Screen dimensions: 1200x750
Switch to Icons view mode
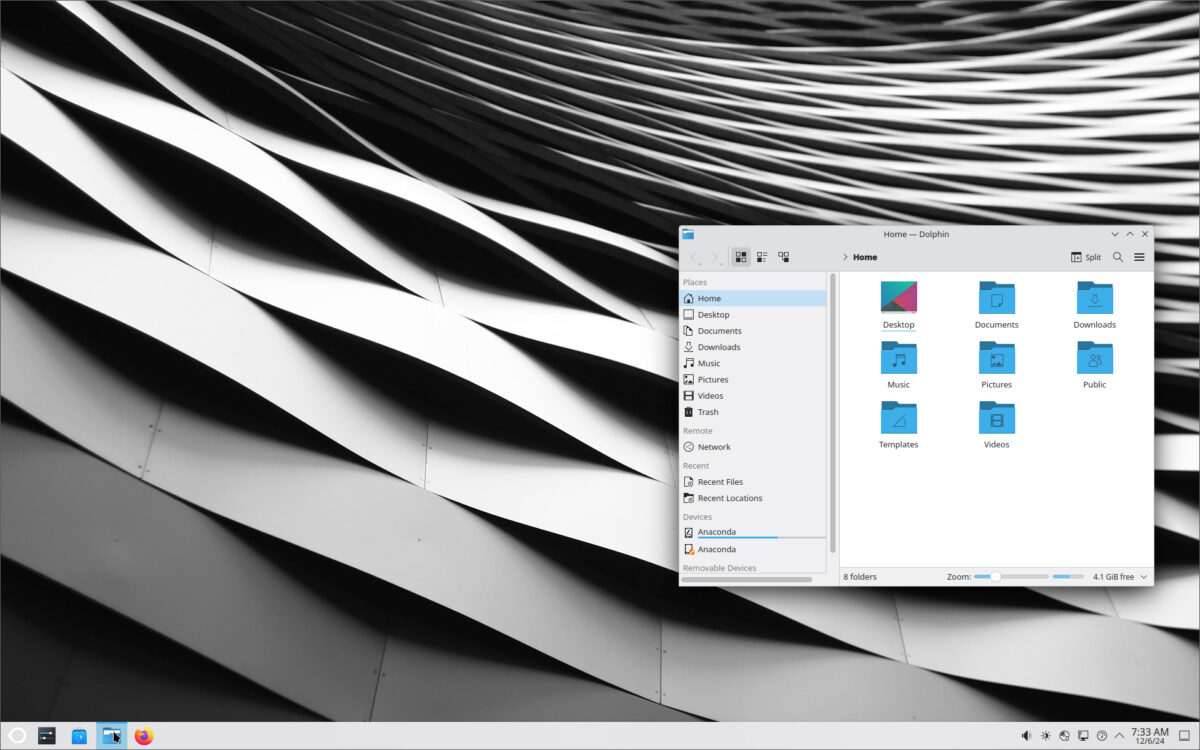coord(740,257)
